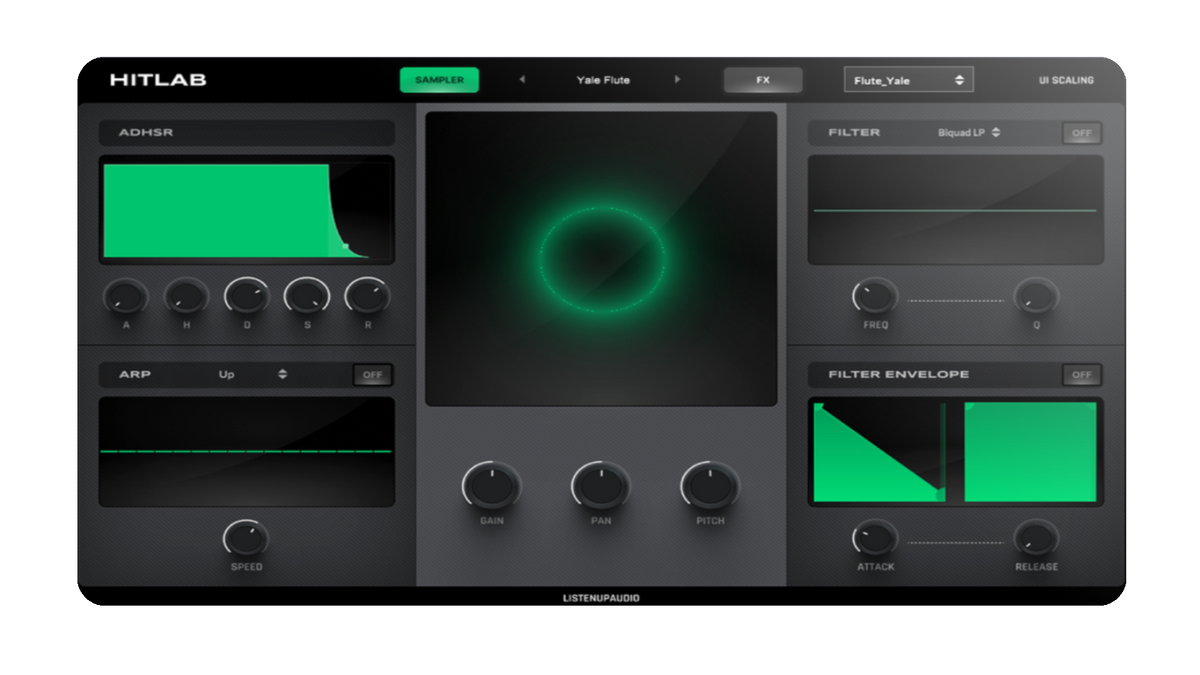Viewport: 1200px width, 675px height.
Task: Toggle the ARP OFF switch
Action: 373,375
